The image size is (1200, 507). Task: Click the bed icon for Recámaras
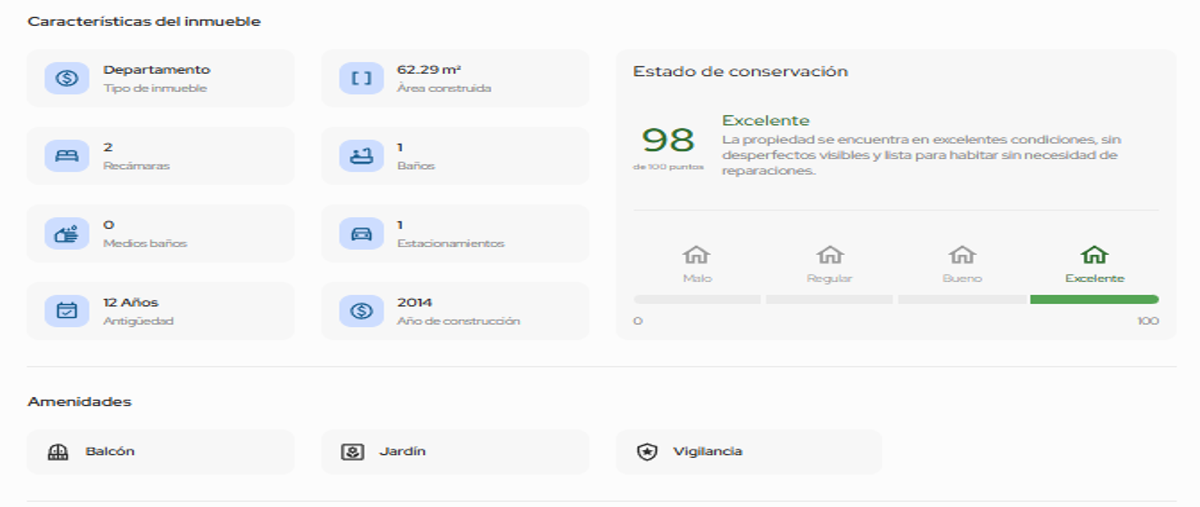(67, 155)
